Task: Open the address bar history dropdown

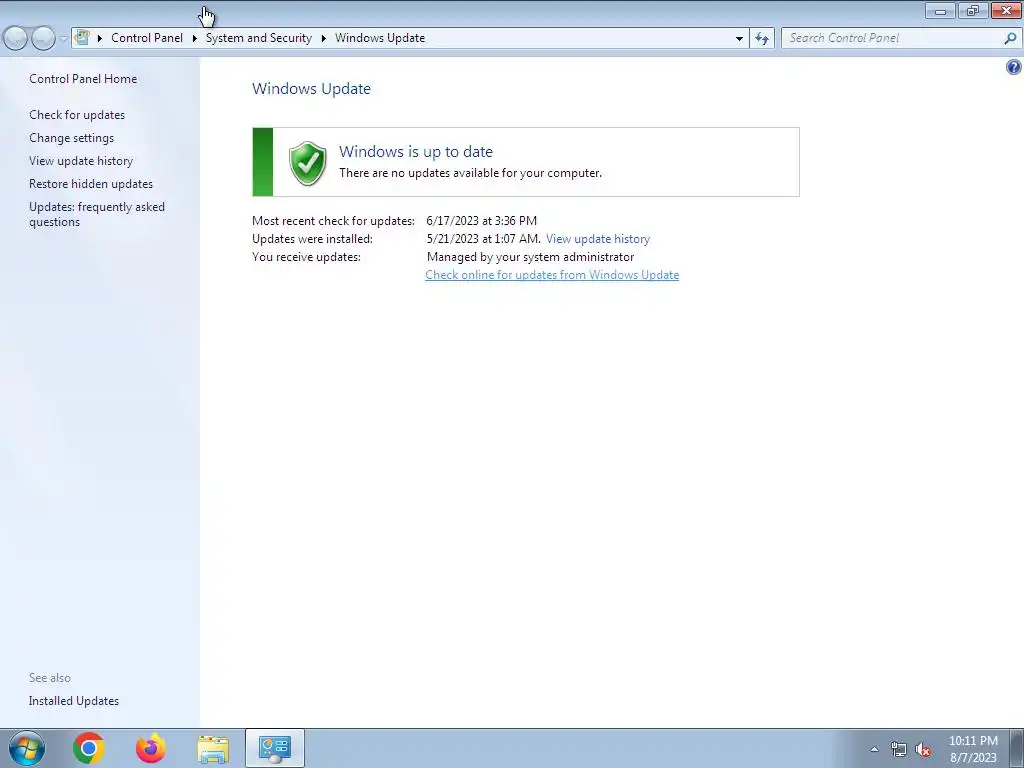Action: [739, 39]
